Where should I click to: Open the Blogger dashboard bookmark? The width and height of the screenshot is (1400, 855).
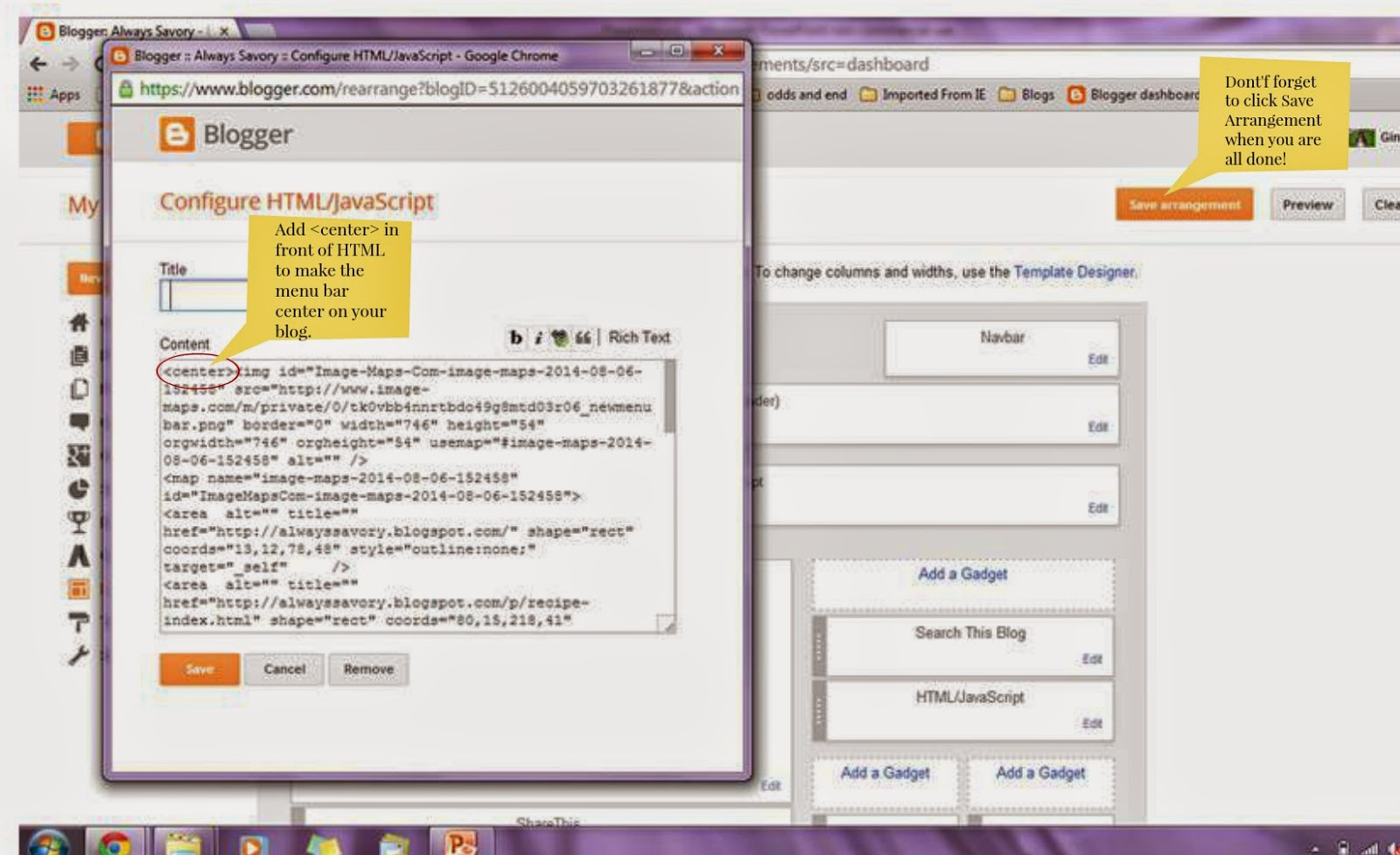point(1134,95)
